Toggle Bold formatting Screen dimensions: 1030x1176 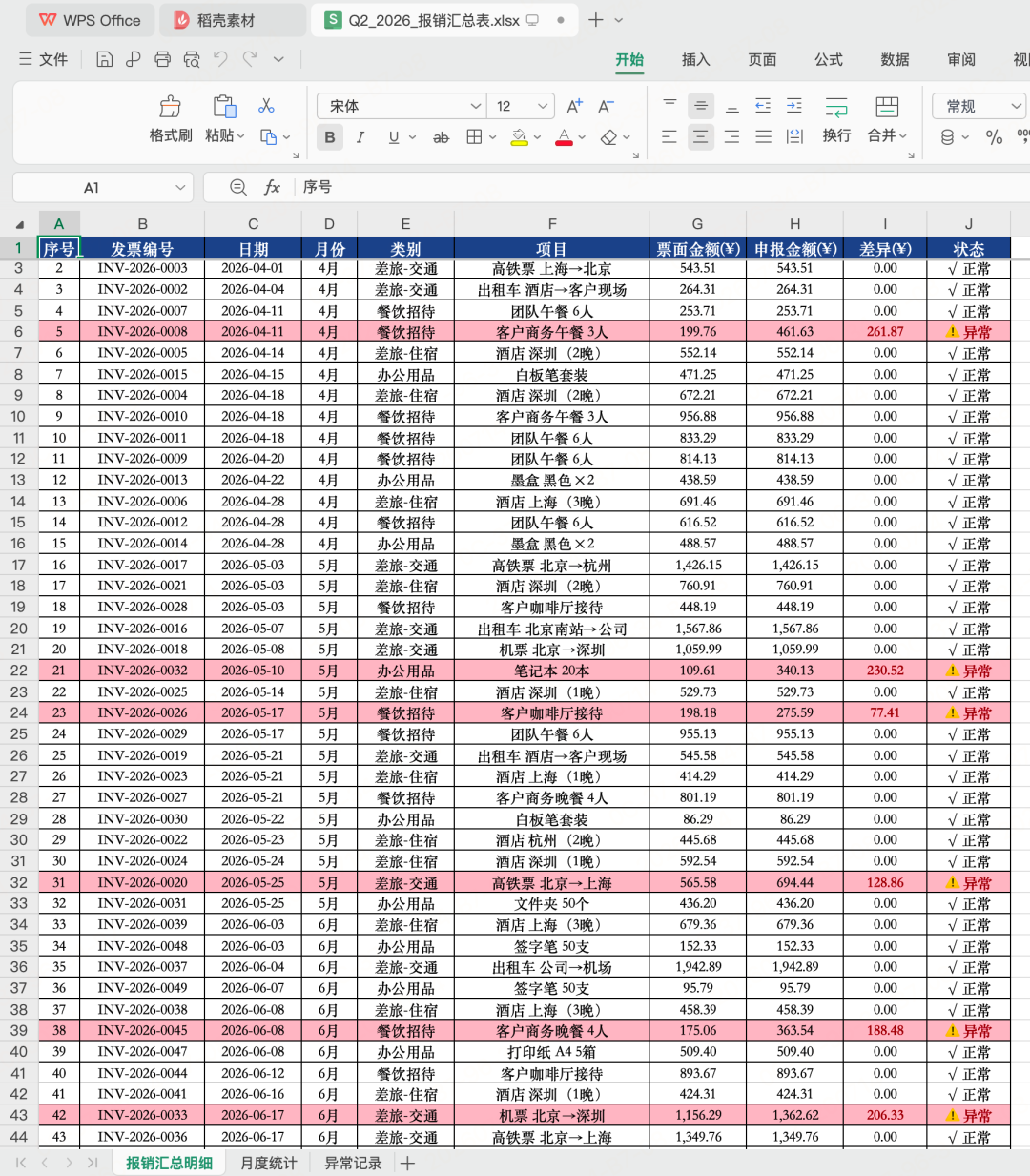[x=330, y=137]
